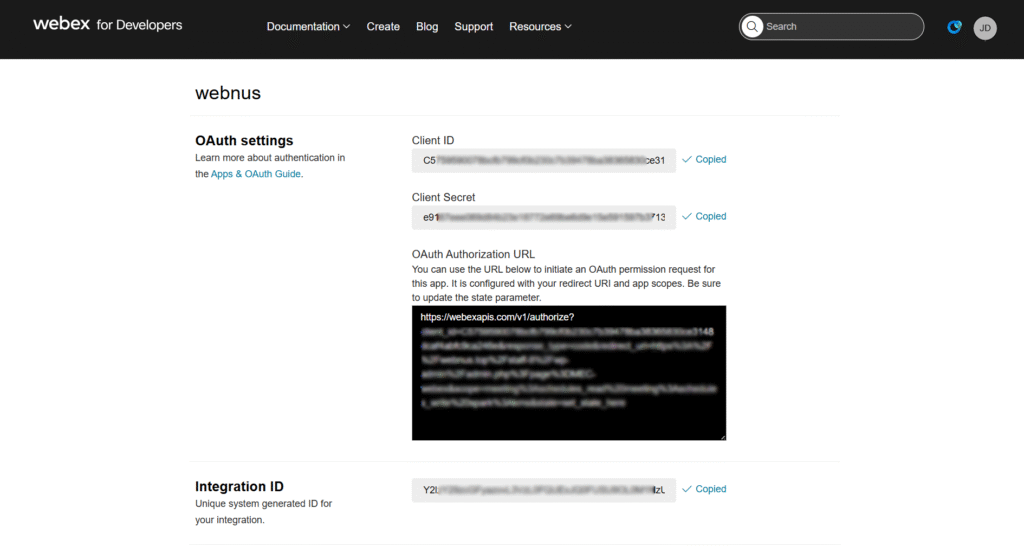Click the Integration ID heading
The width and height of the screenshot is (1024, 553).
240,486
